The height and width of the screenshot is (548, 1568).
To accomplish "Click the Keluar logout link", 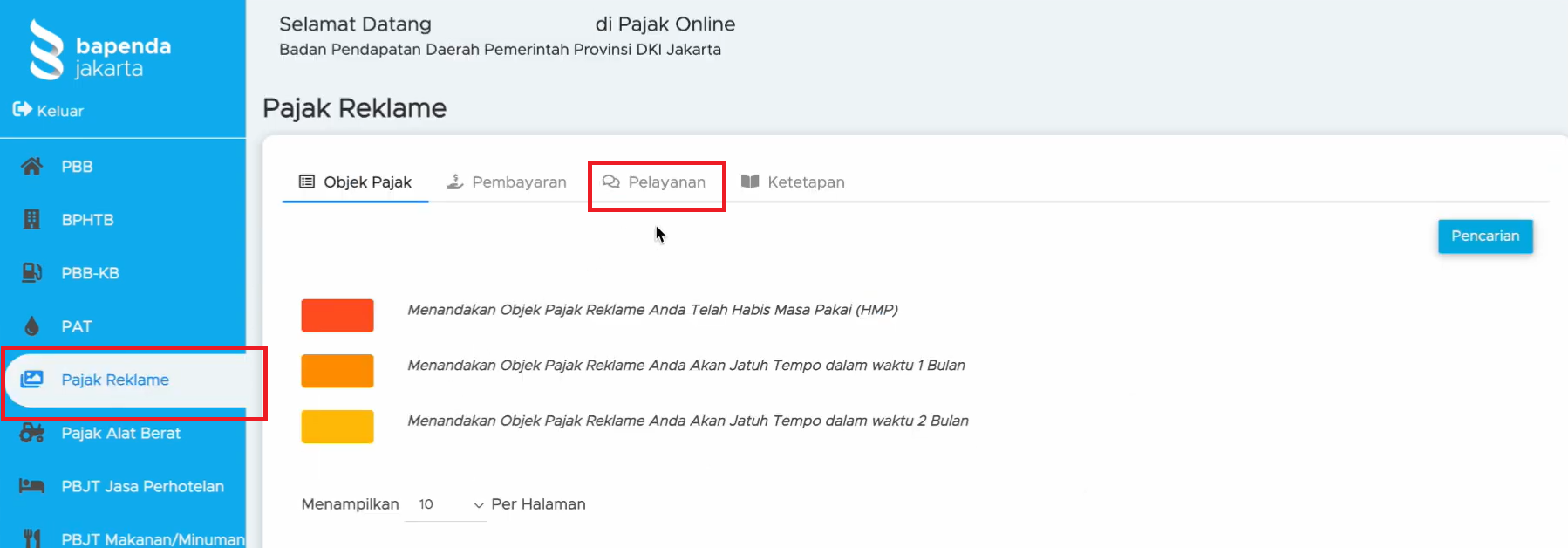I will coord(60,111).
